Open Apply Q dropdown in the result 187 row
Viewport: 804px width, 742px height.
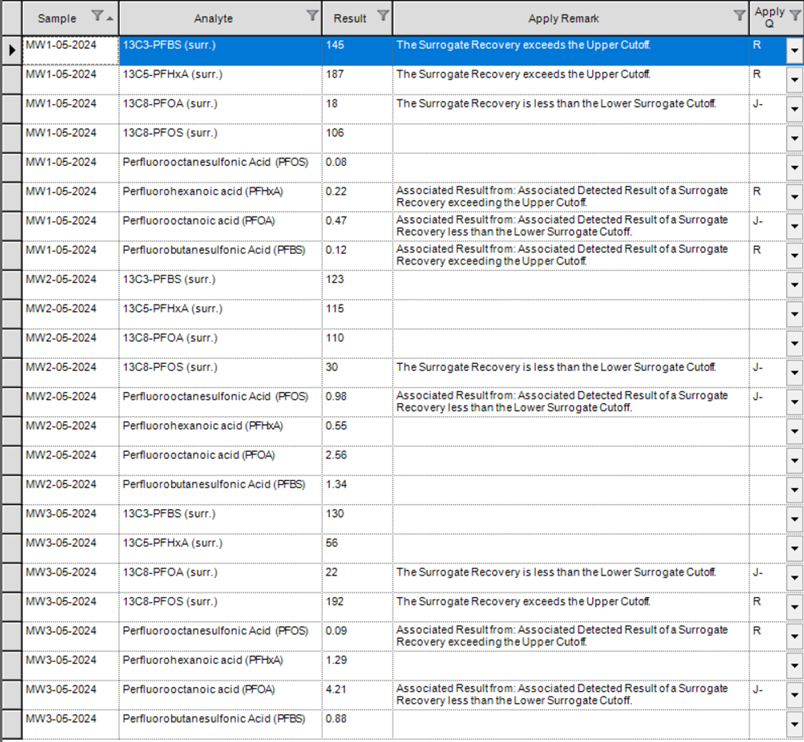[x=794, y=81]
